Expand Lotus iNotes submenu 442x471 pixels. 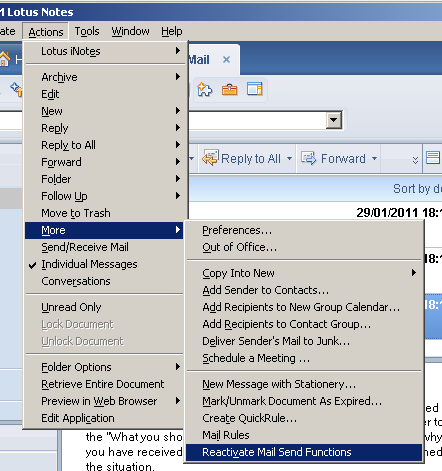(104, 51)
